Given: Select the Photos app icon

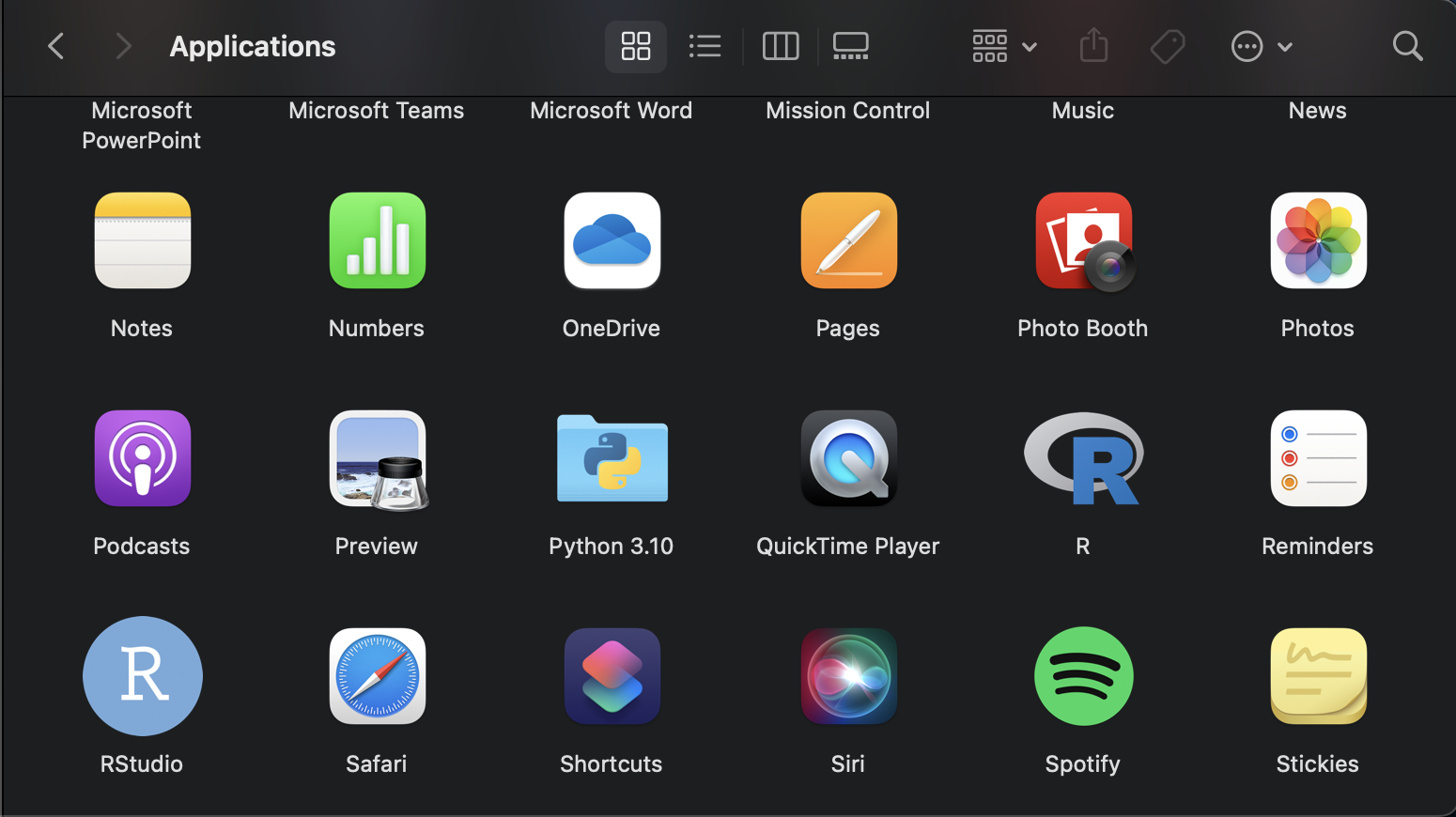Looking at the screenshot, I should [1319, 240].
